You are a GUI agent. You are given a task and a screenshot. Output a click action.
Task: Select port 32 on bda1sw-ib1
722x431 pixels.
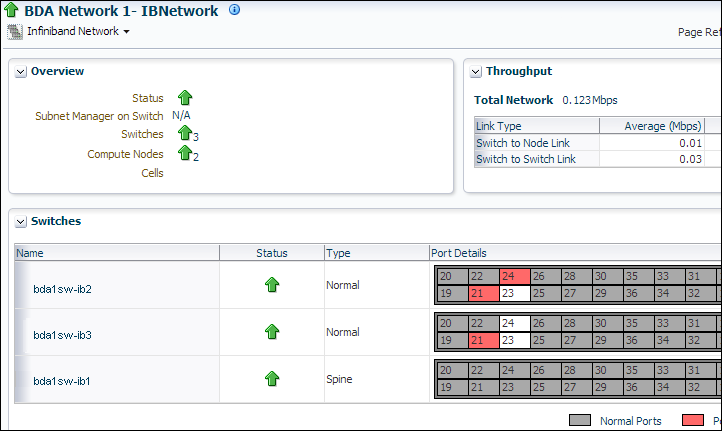click(701, 387)
